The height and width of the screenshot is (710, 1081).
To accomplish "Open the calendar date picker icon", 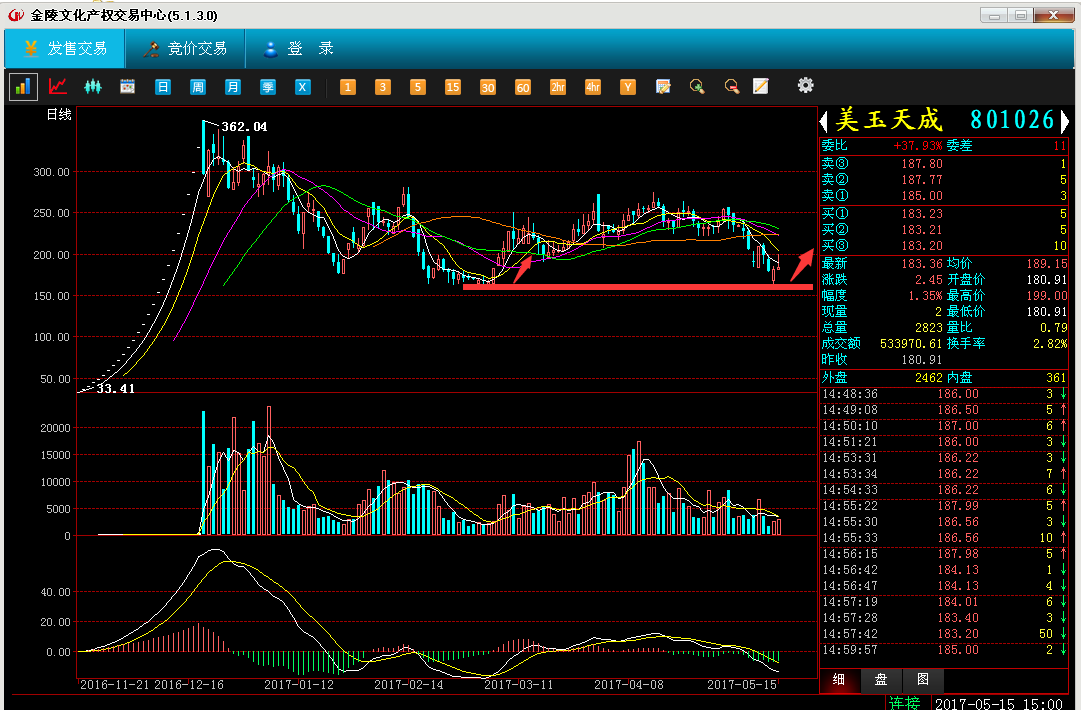I will point(128,86).
